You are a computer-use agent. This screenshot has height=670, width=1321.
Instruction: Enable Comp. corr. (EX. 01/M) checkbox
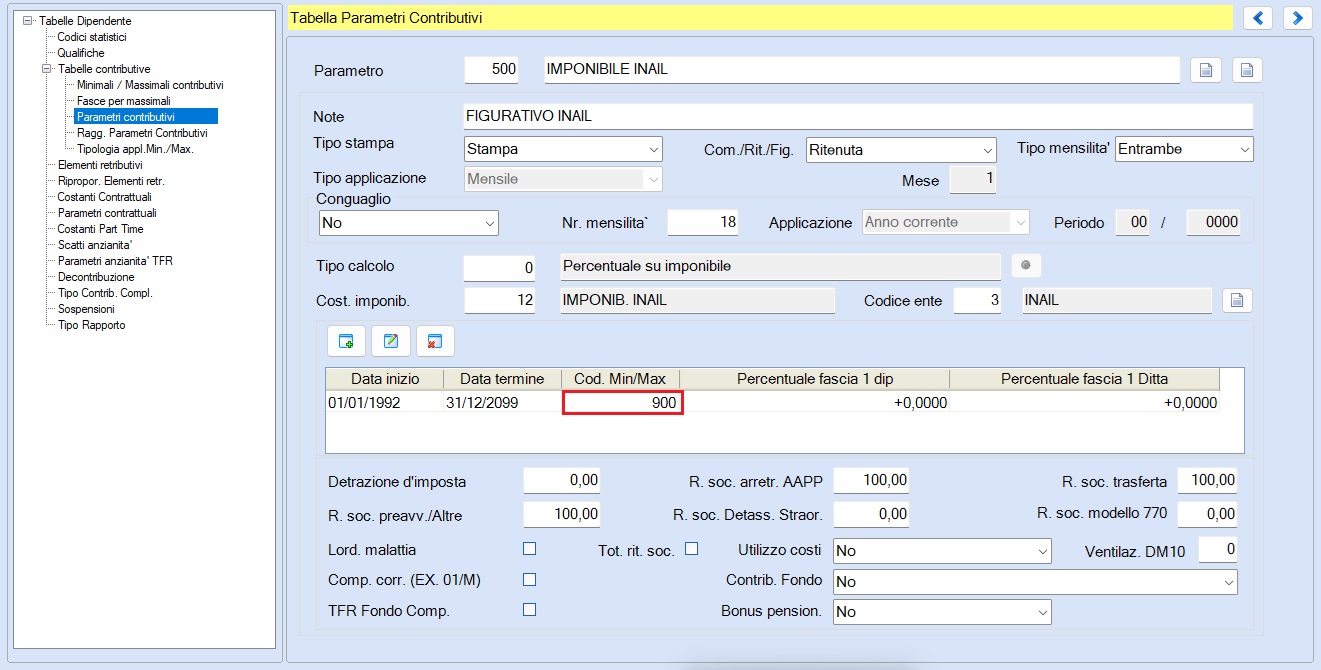pos(530,580)
